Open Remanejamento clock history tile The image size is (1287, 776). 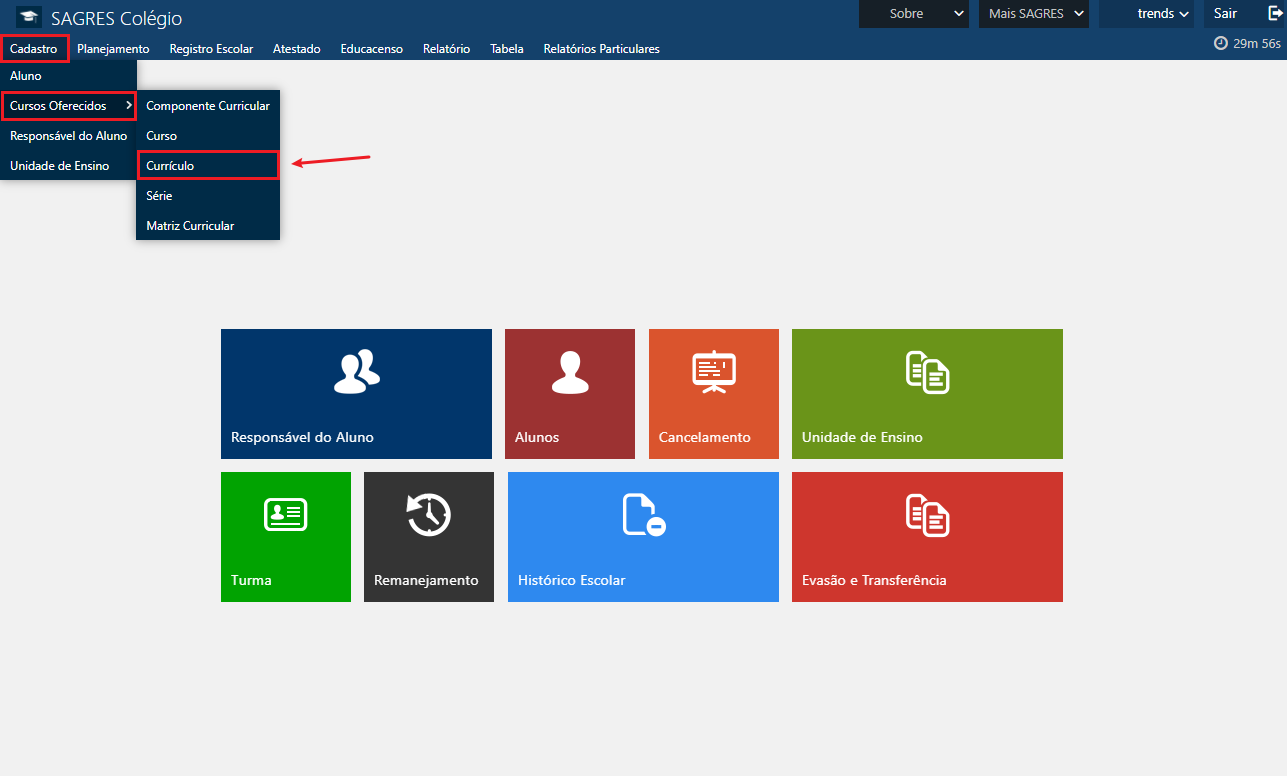pos(428,537)
